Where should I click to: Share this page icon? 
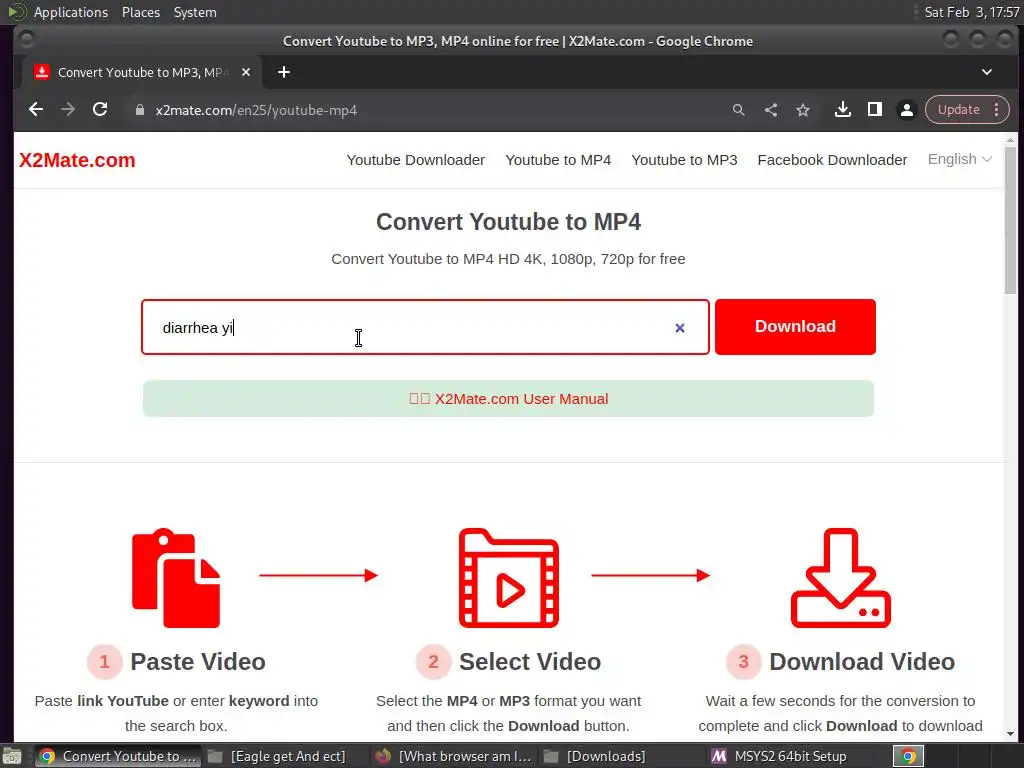click(x=771, y=110)
